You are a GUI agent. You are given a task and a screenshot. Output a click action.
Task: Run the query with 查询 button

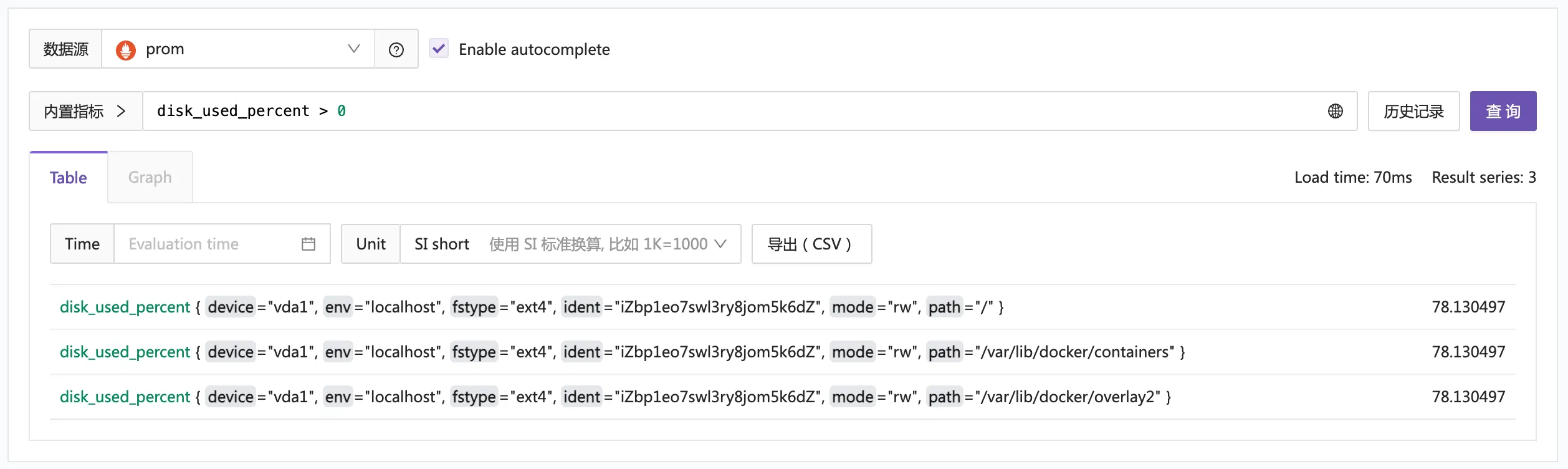pos(1503,111)
